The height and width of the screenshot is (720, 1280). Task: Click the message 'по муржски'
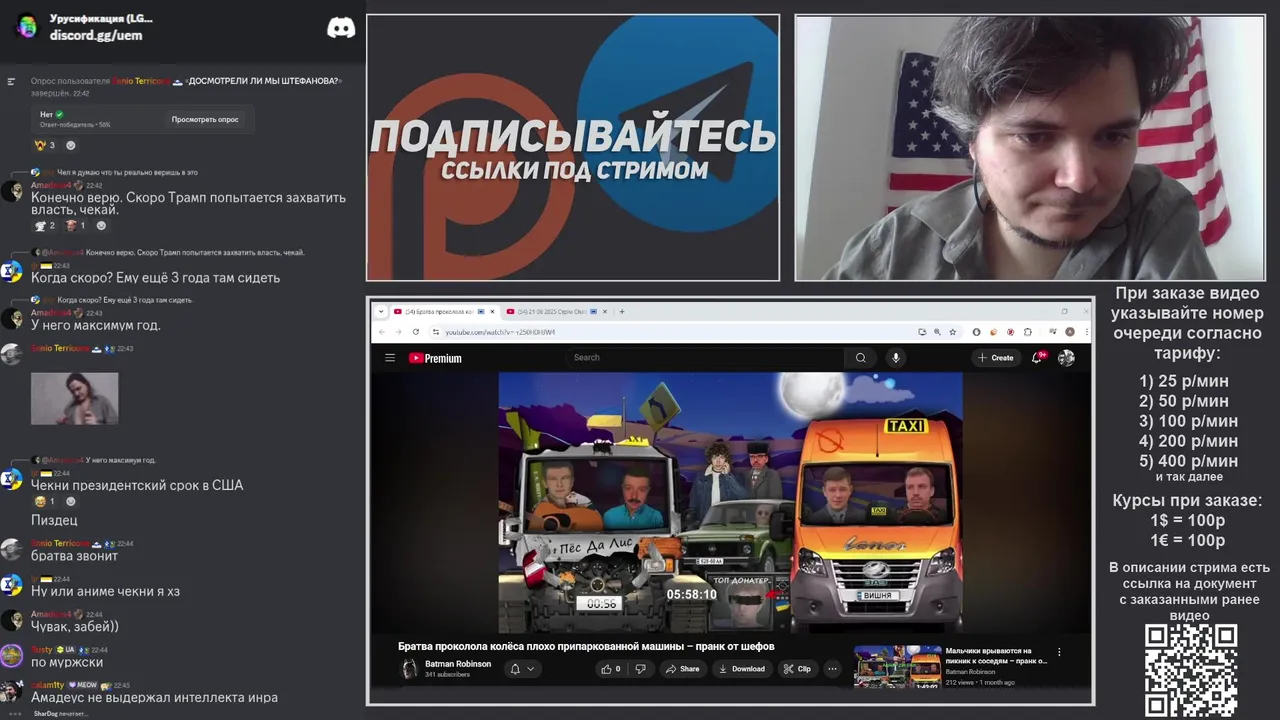tap(67, 662)
